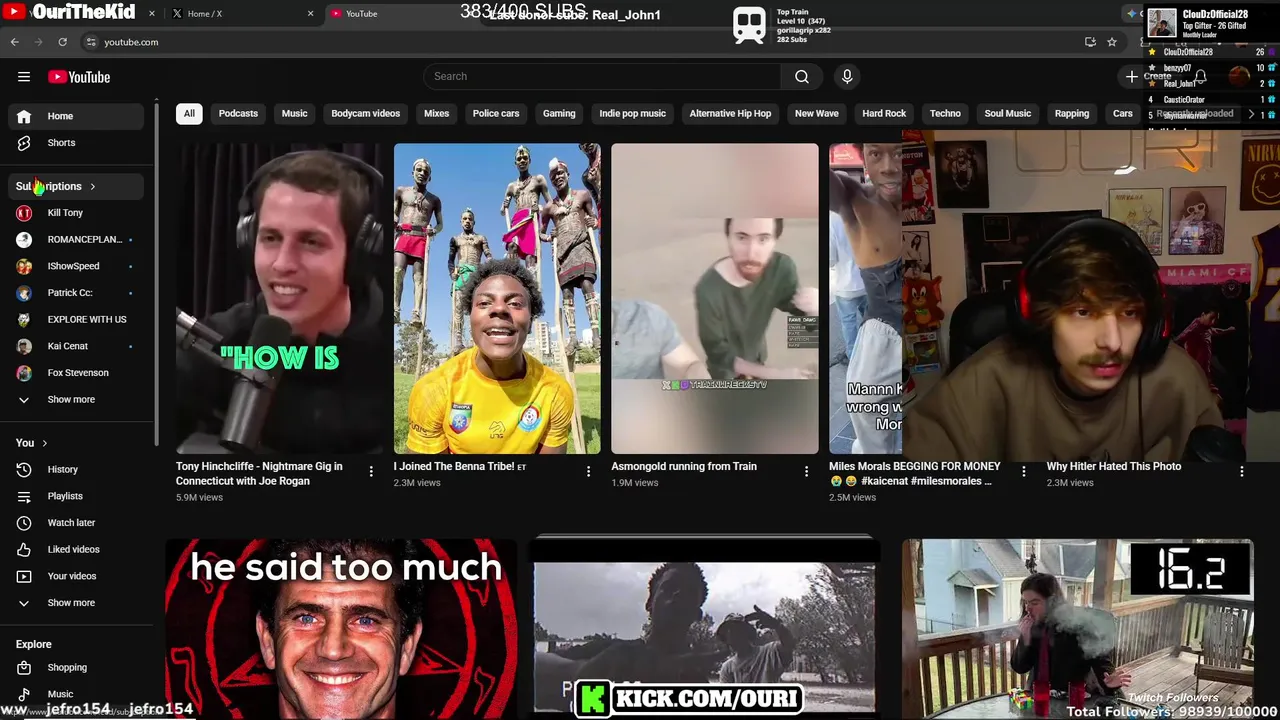Open Shopping icon under Explore
The image size is (1280, 720).
[x=24, y=667]
